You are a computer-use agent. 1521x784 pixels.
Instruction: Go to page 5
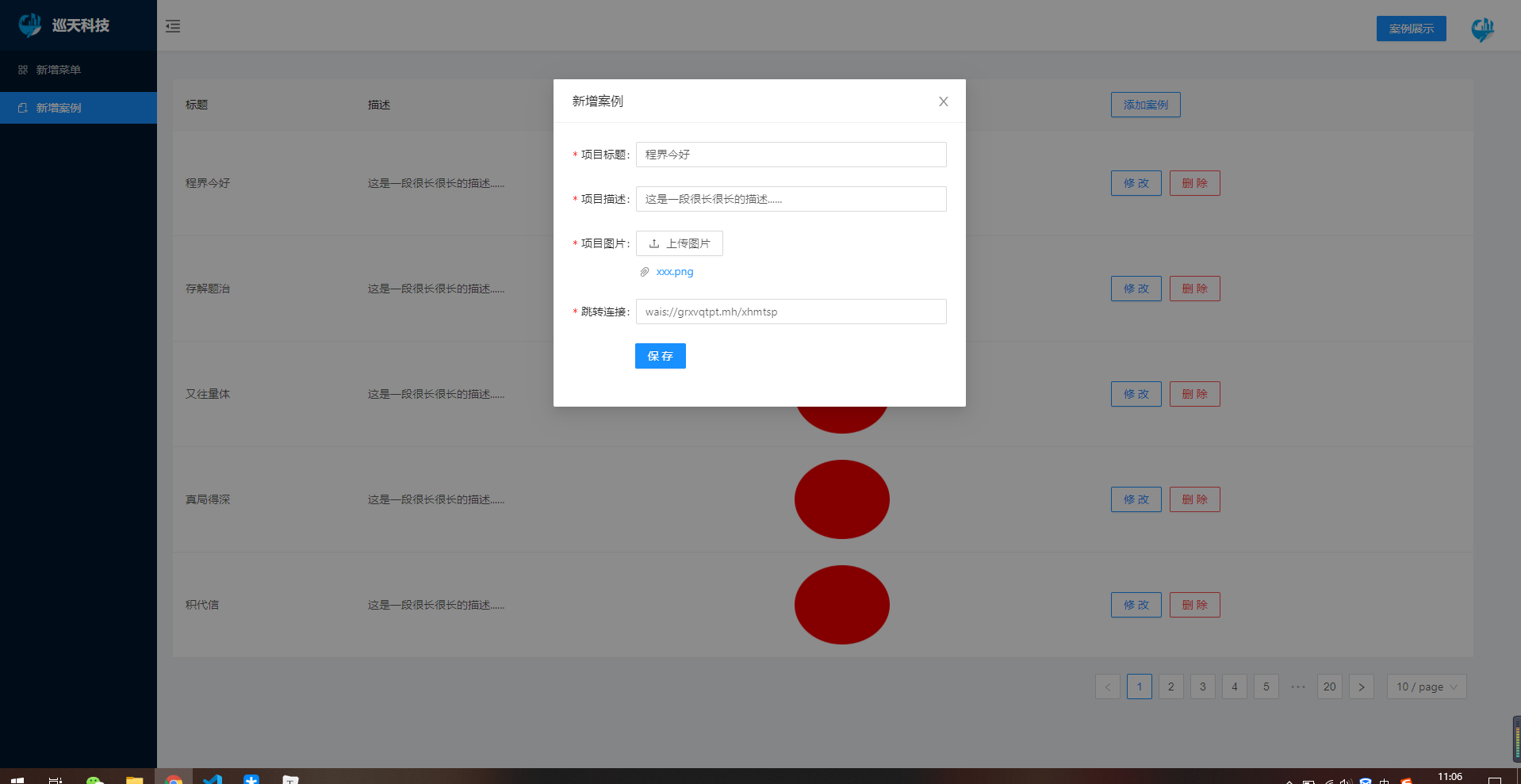(x=1266, y=686)
